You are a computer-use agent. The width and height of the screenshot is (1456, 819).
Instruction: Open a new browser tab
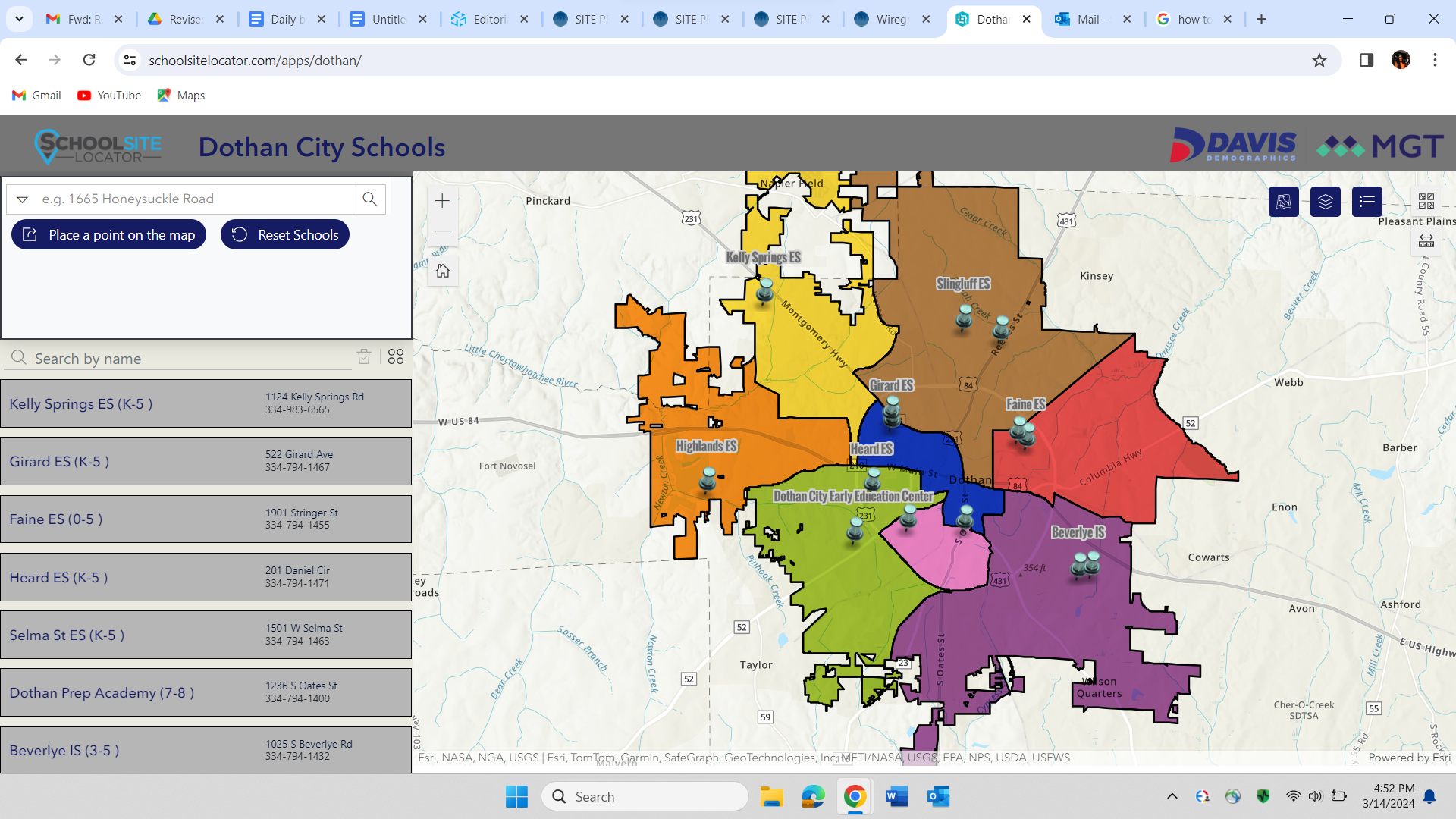point(1261,20)
